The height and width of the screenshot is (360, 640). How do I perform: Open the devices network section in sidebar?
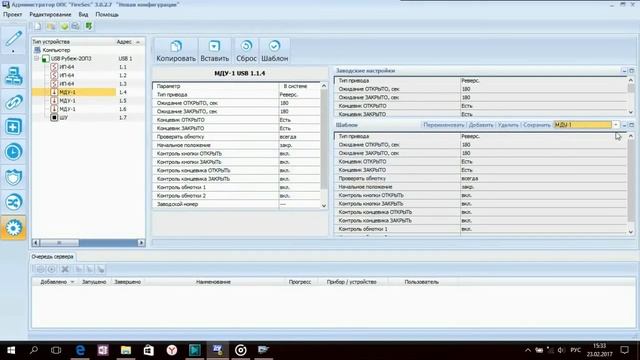(13, 76)
